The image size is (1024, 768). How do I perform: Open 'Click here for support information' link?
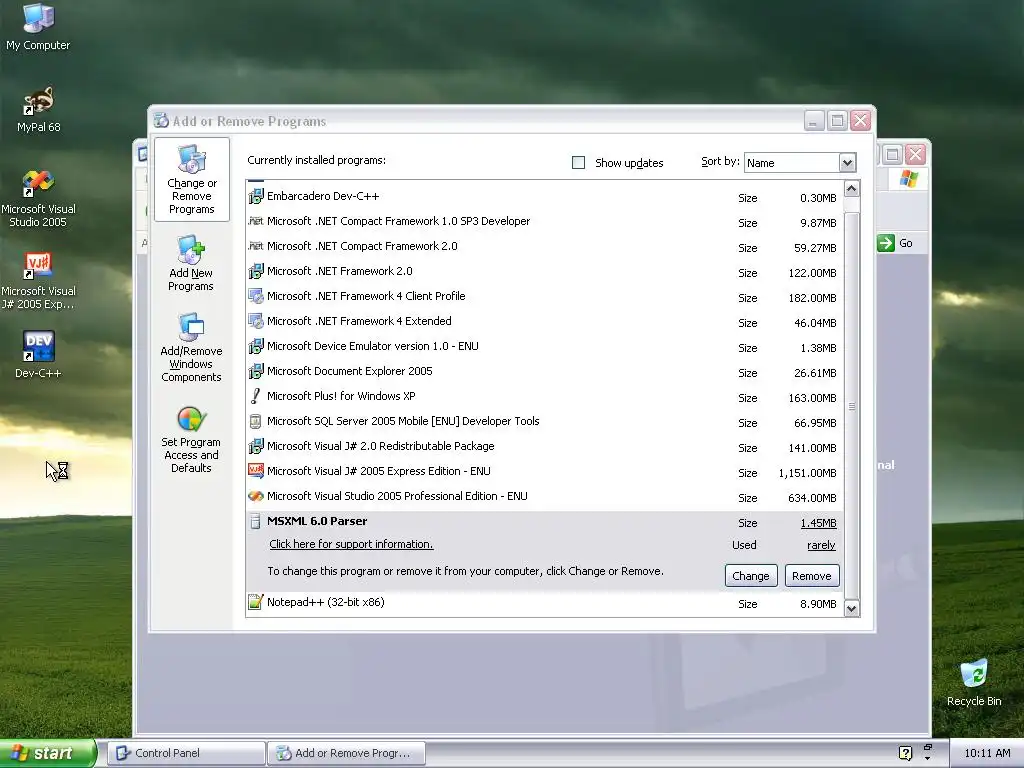click(x=351, y=544)
